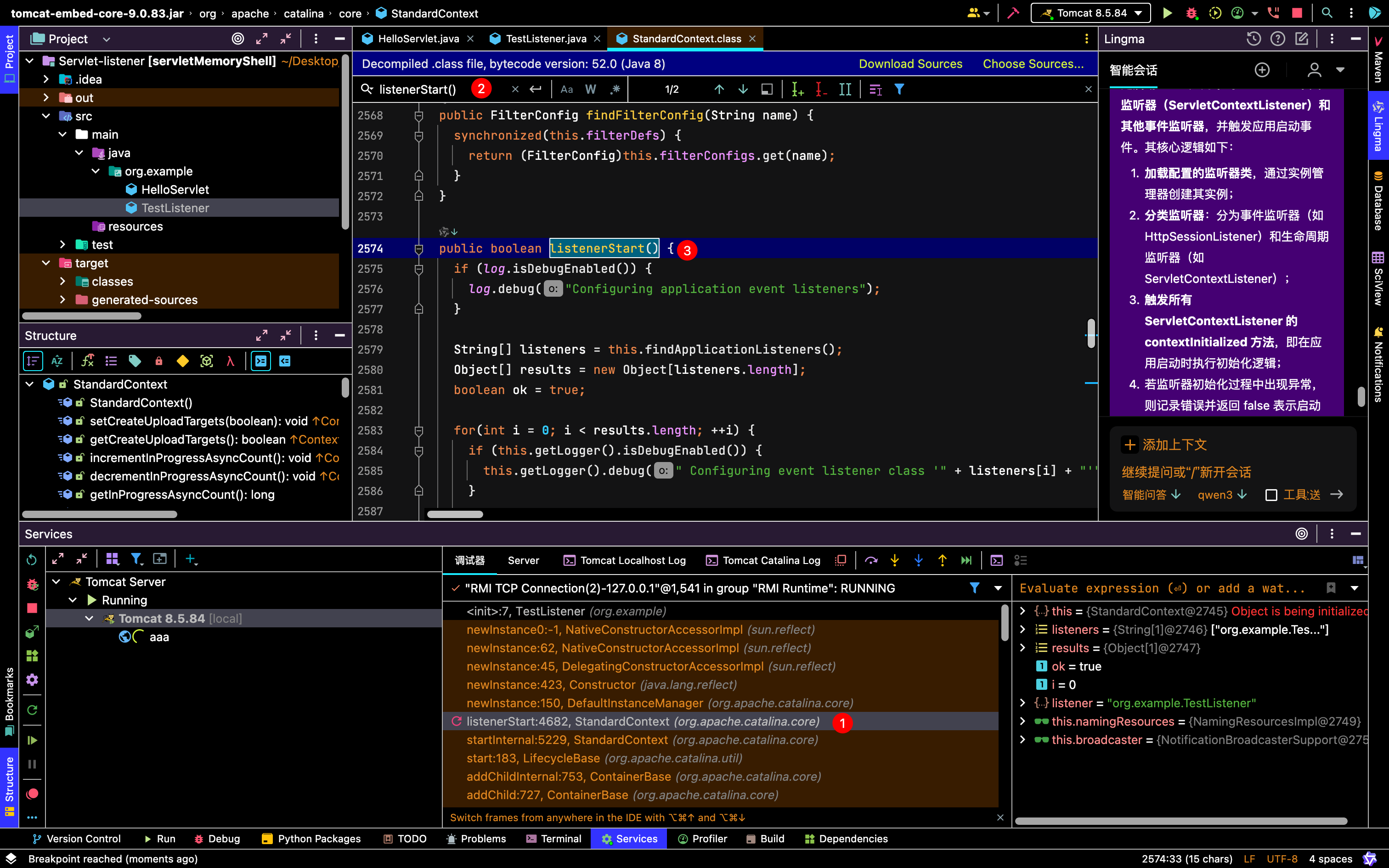
Task: Open Terminal tool window tab
Action: coord(554,839)
